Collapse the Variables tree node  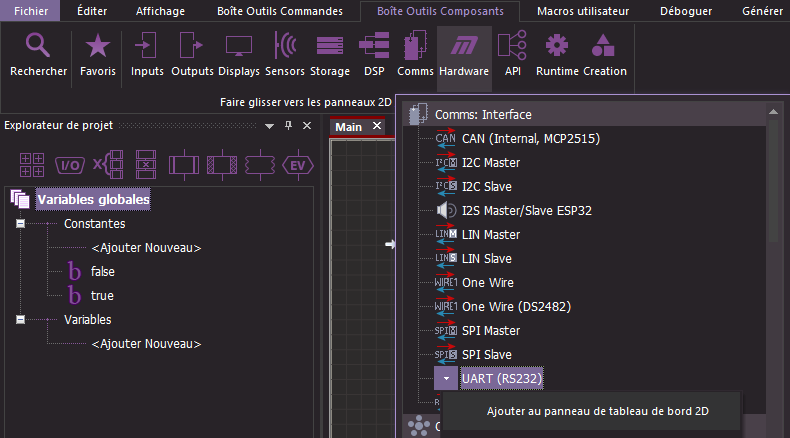pos(19,320)
